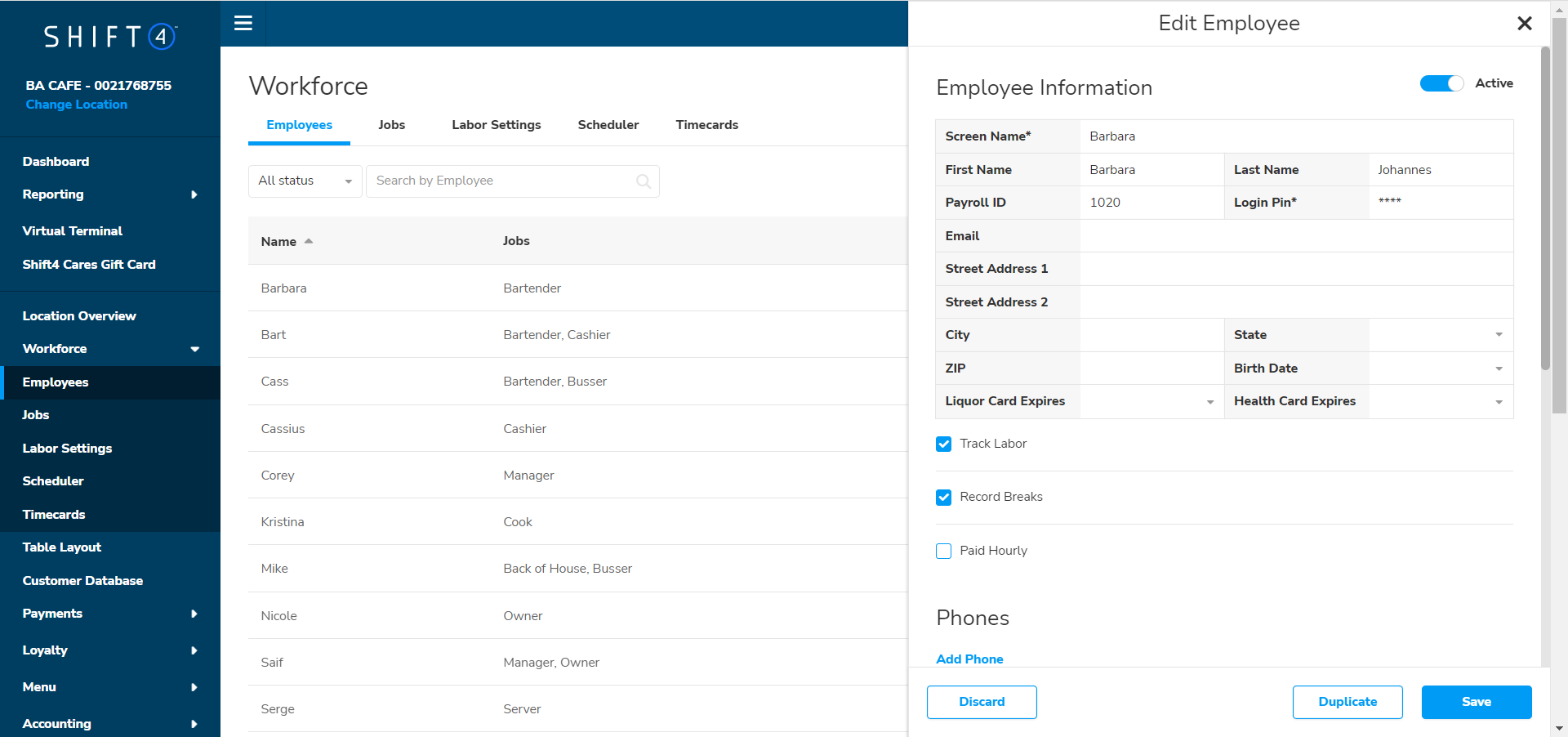
Task: Open Shift4 Cares Gift Card
Action: tap(89, 265)
